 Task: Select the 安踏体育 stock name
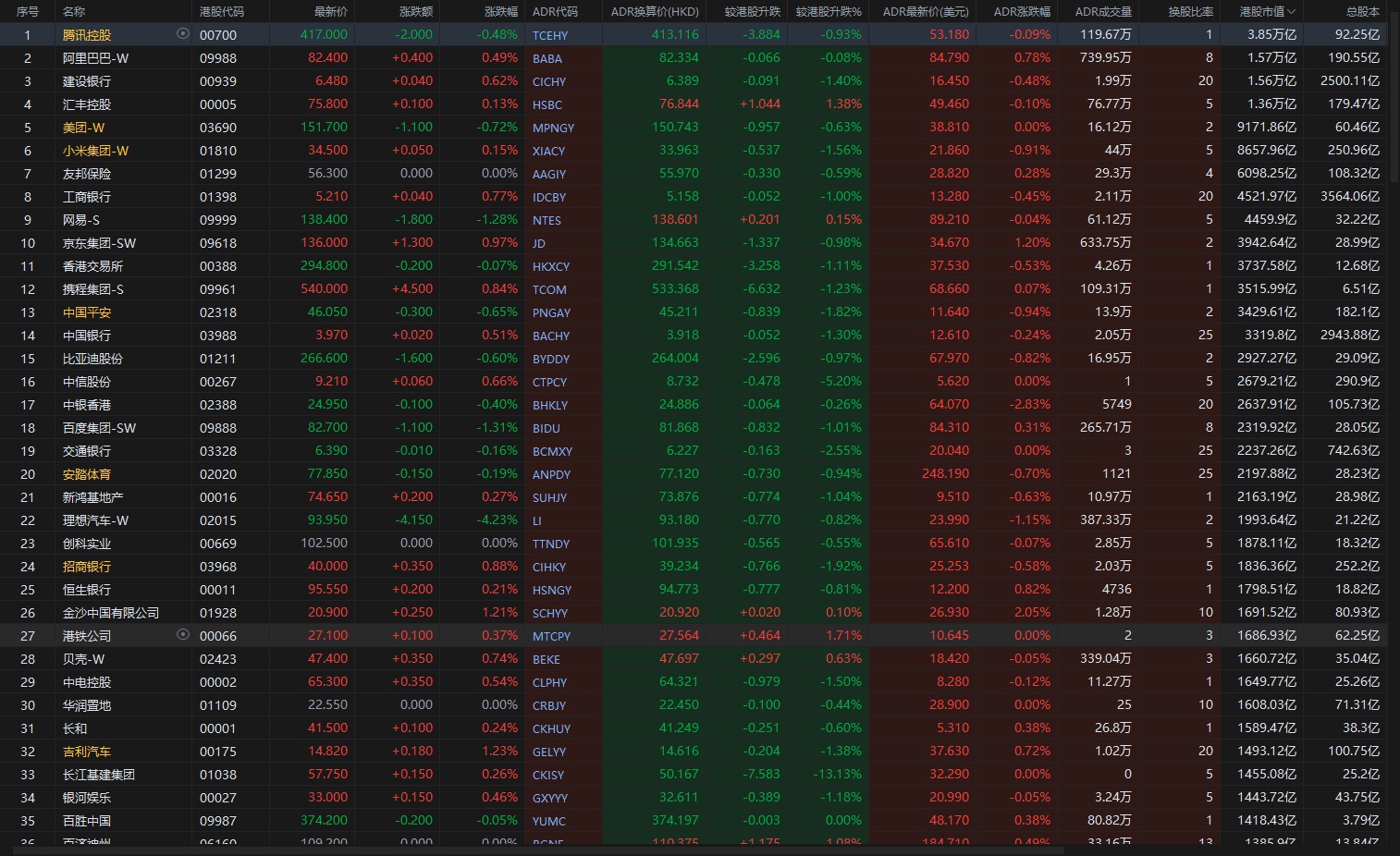[87, 474]
